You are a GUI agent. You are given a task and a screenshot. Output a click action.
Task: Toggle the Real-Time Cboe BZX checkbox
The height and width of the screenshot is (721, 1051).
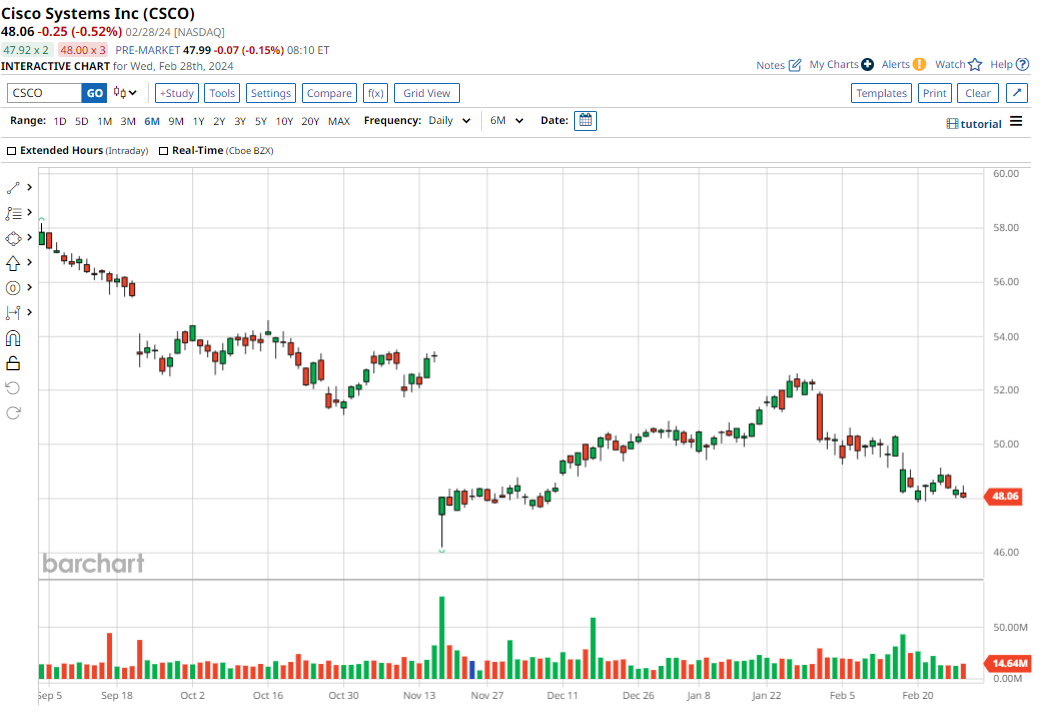tap(164, 151)
